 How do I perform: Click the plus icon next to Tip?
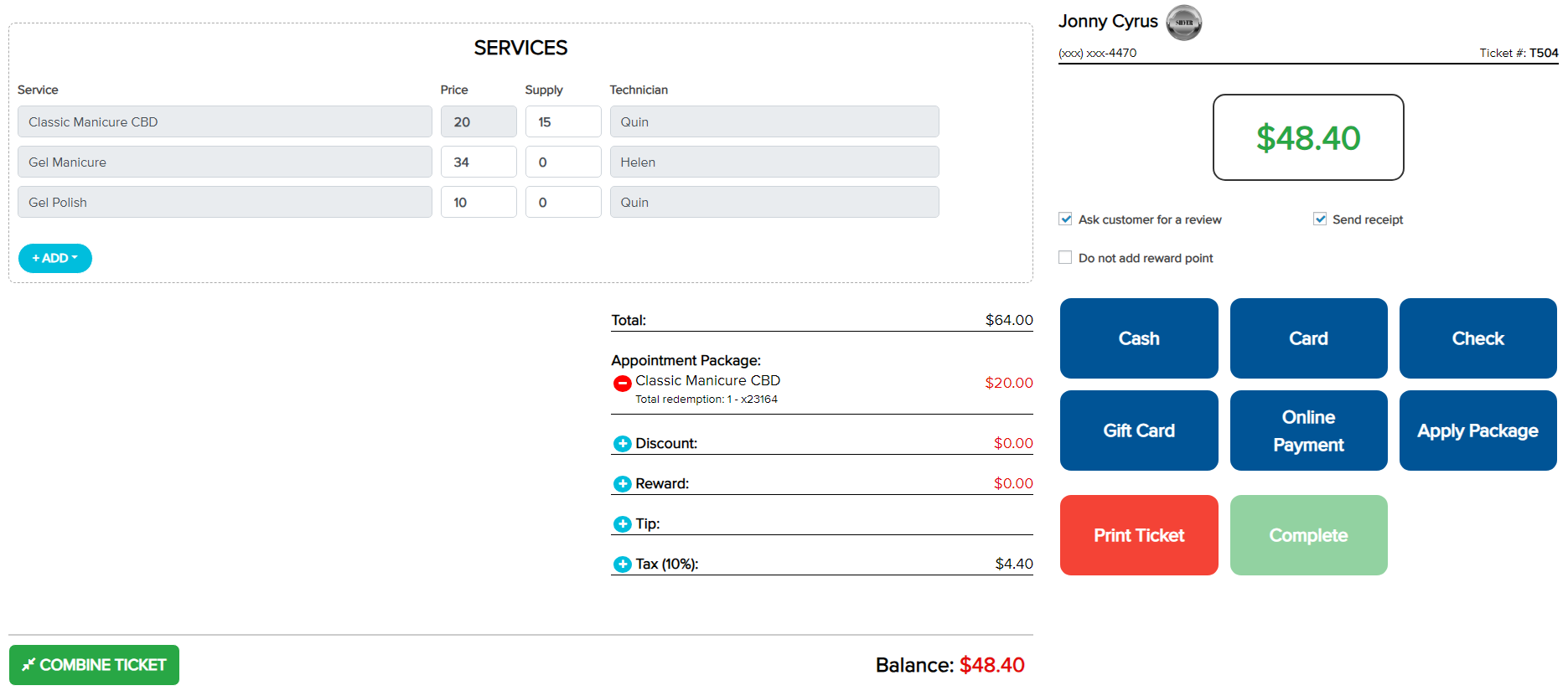point(622,524)
